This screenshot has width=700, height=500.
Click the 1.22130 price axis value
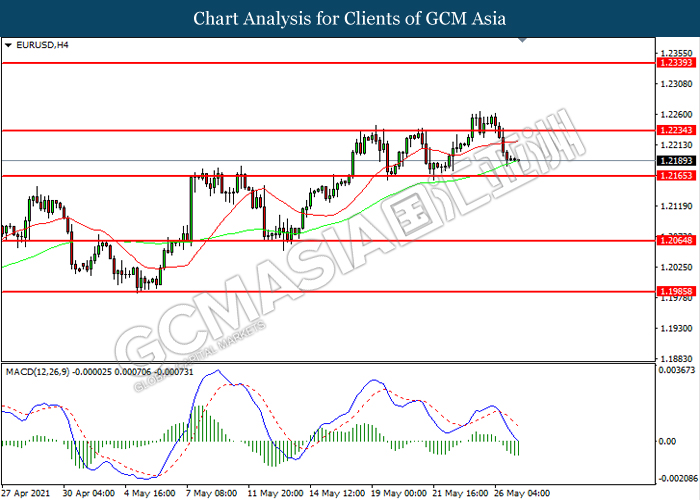click(x=677, y=145)
